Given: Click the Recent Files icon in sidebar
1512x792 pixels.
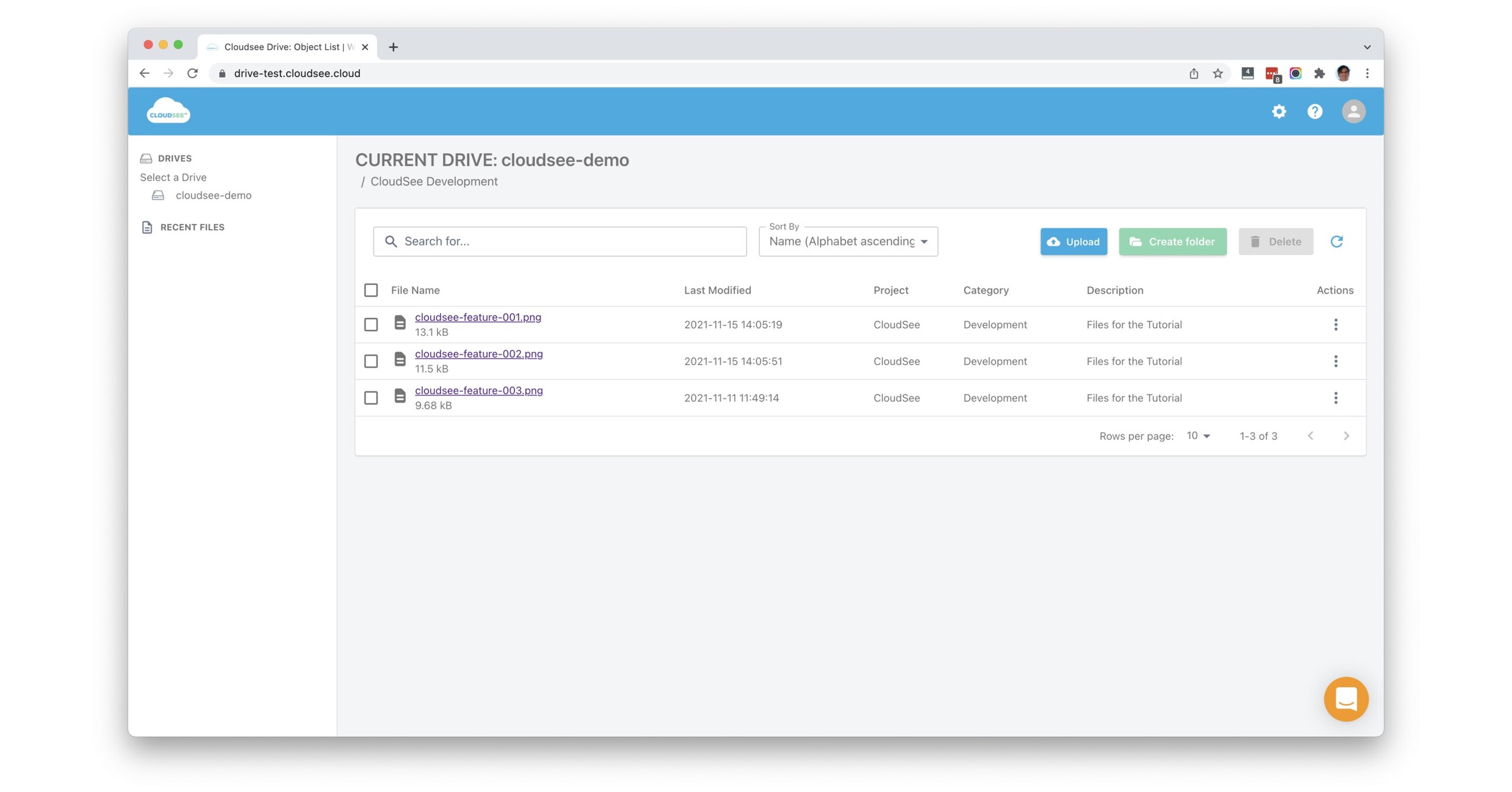Looking at the screenshot, I should [x=146, y=227].
